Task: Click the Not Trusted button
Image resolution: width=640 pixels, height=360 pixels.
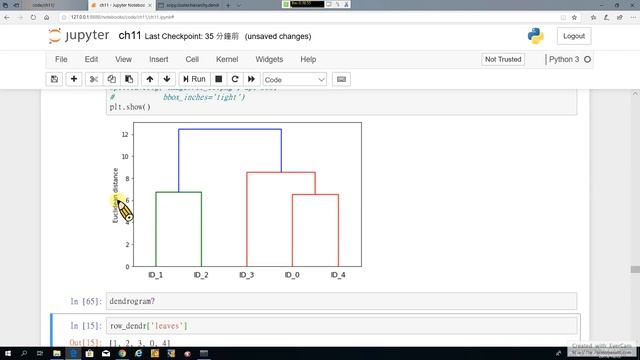Action: point(503,60)
